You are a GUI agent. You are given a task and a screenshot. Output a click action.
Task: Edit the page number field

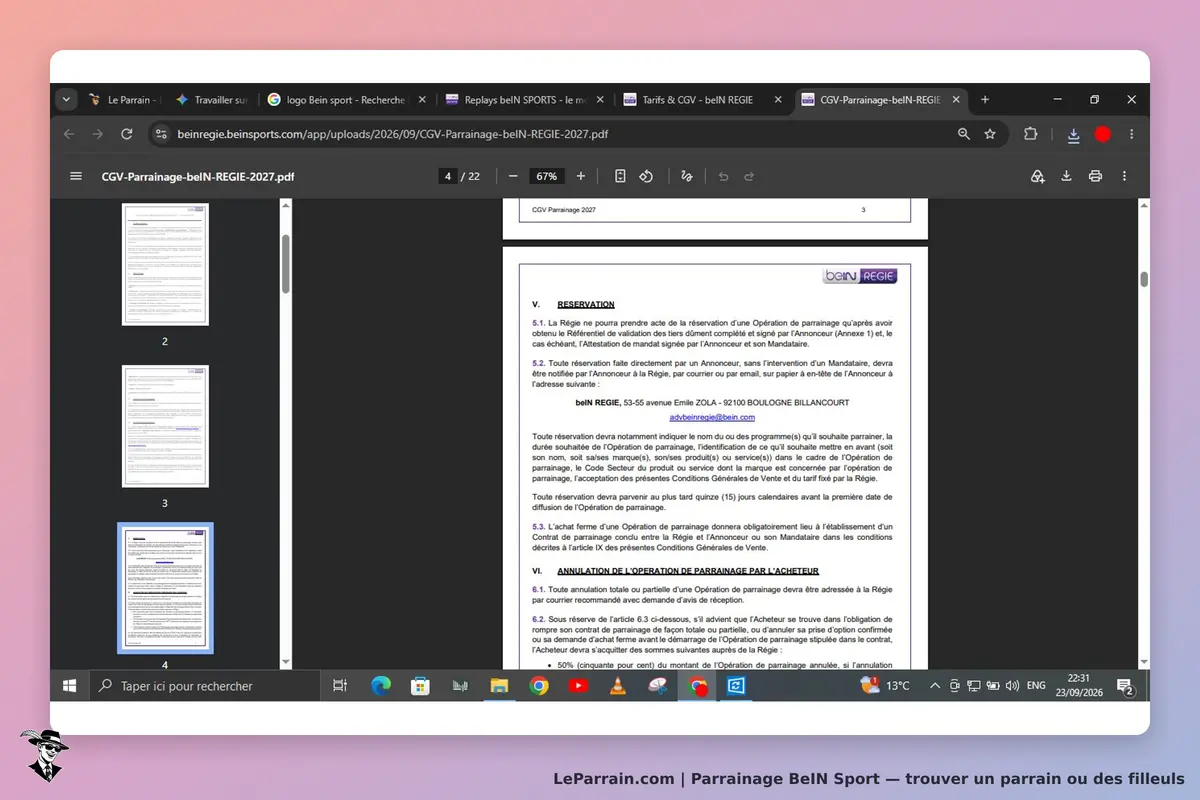point(448,176)
